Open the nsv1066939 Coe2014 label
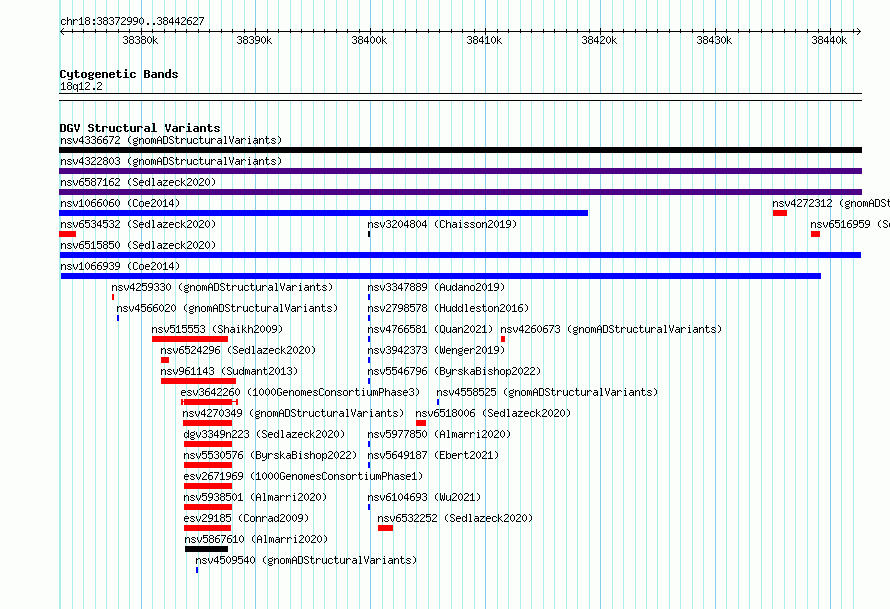This screenshot has width=890, height=609. tap(120, 266)
